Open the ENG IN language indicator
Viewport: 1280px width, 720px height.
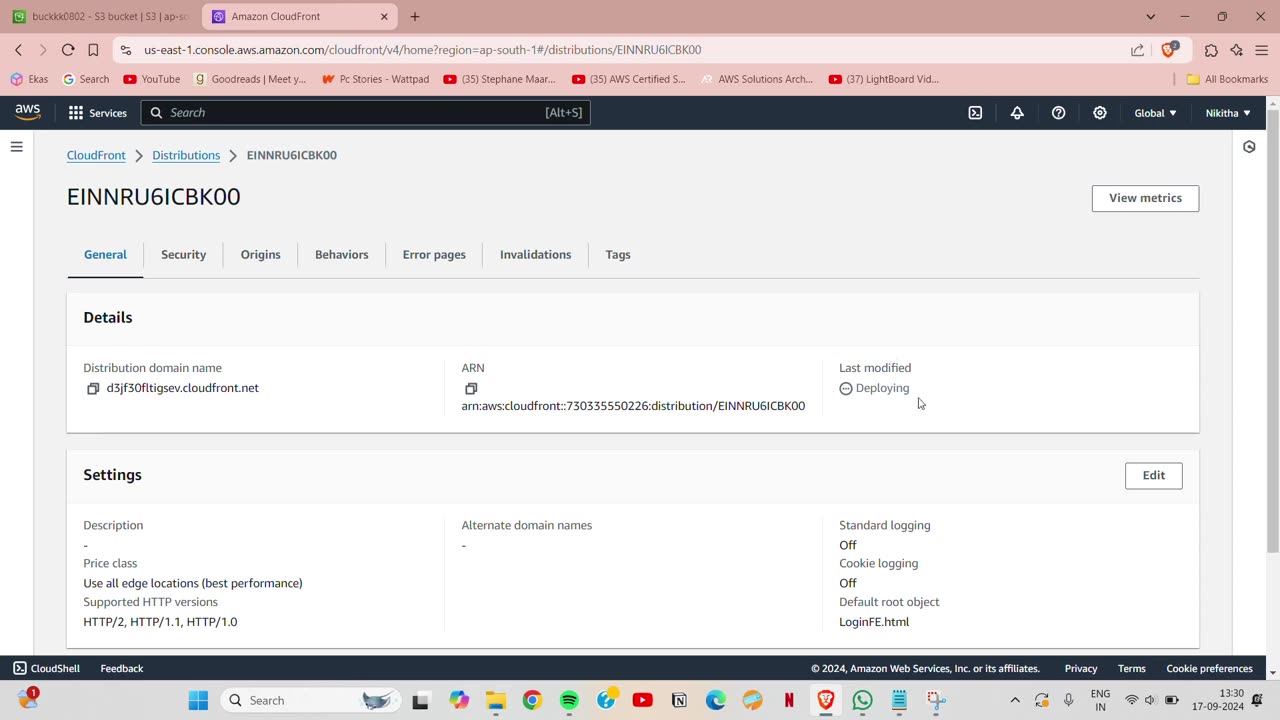[1100, 700]
